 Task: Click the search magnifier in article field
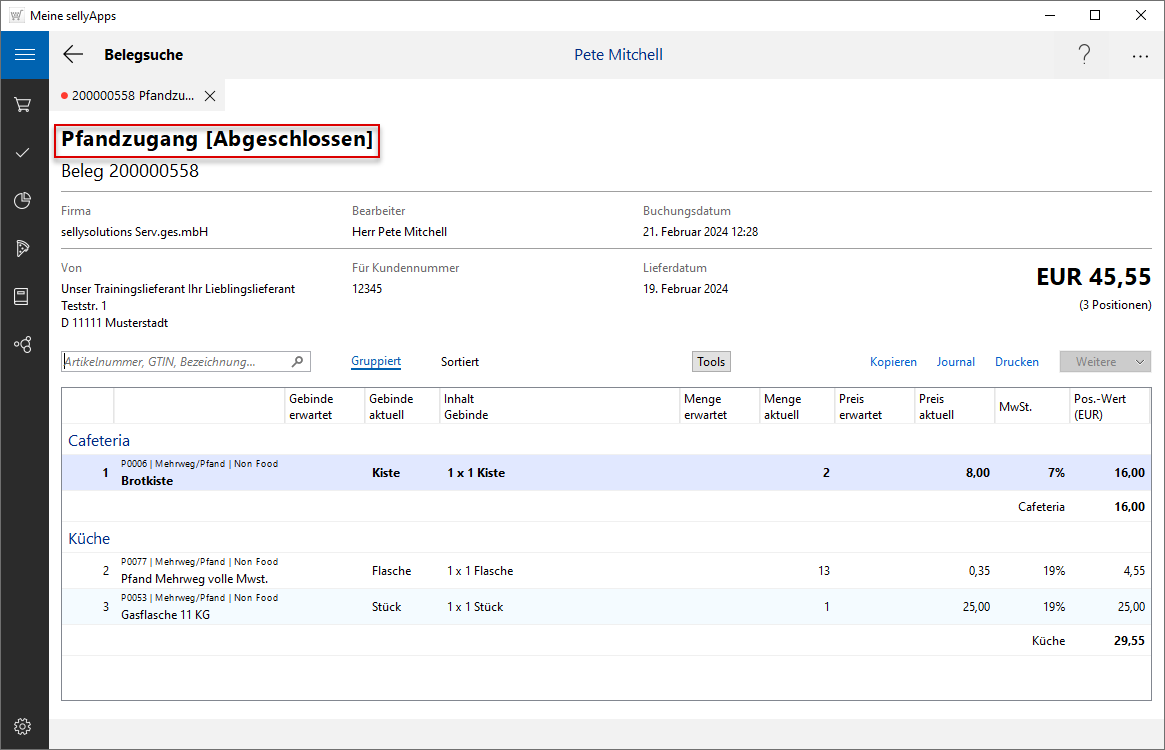(x=297, y=362)
